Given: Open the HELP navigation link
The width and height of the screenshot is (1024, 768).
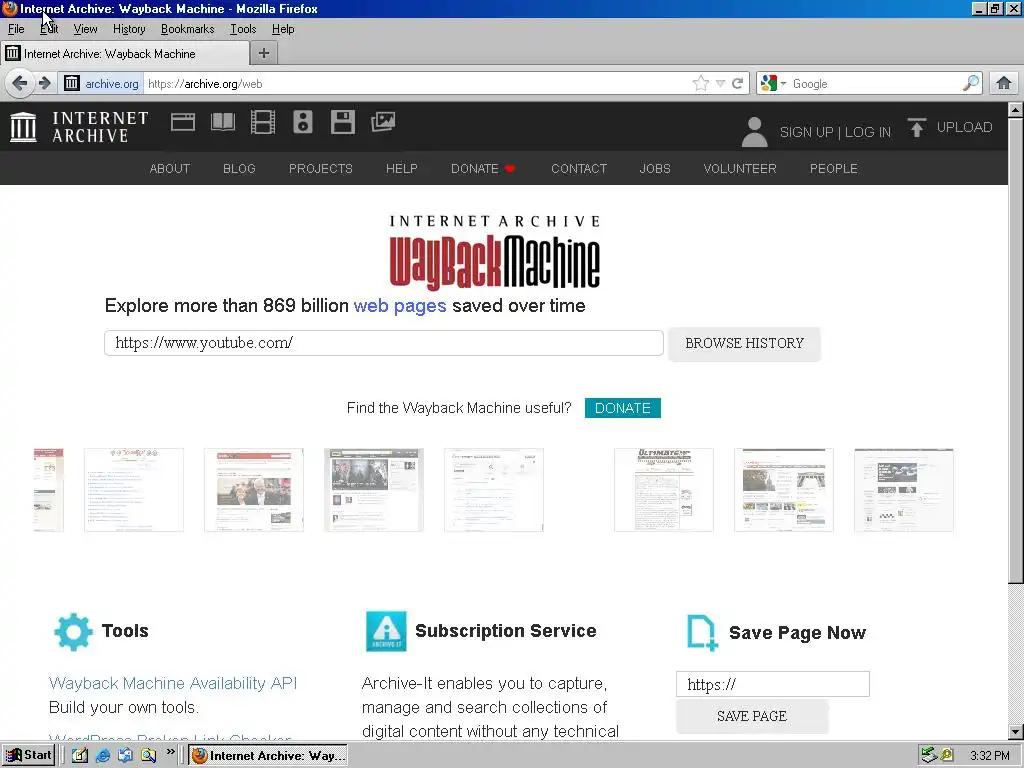Looking at the screenshot, I should point(402,168).
